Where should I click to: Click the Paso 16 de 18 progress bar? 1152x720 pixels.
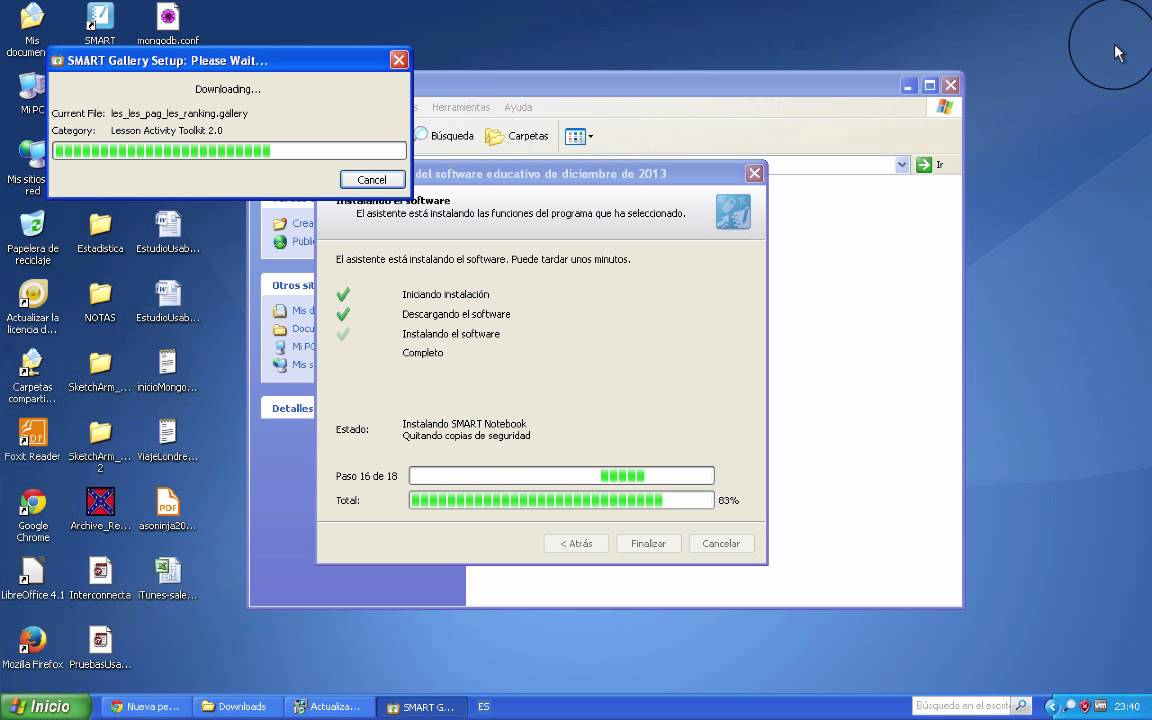tap(561, 475)
